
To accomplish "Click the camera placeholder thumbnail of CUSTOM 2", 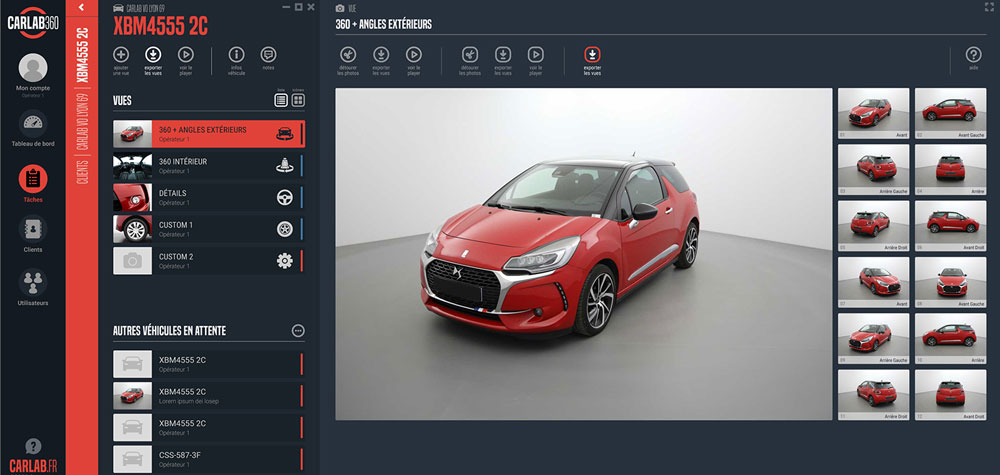I will click(133, 261).
